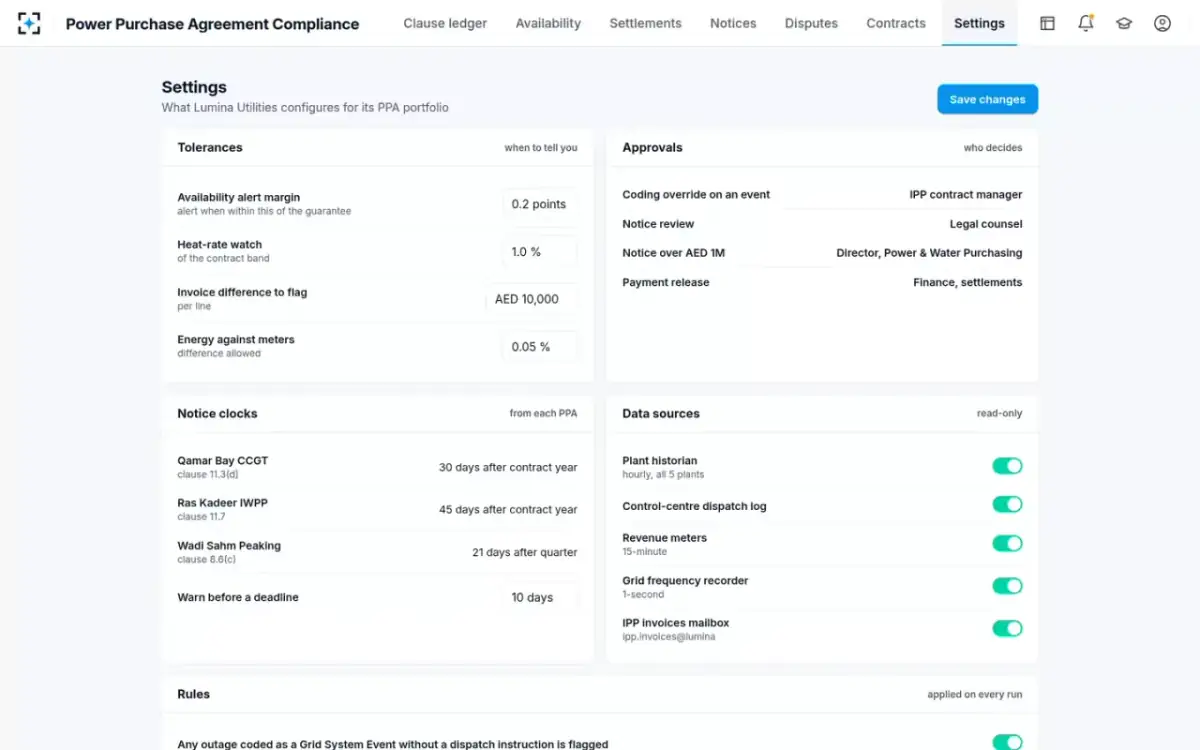This screenshot has width=1200, height=750.
Task: Click the Coding override on an event label
Action: (696, 195)
